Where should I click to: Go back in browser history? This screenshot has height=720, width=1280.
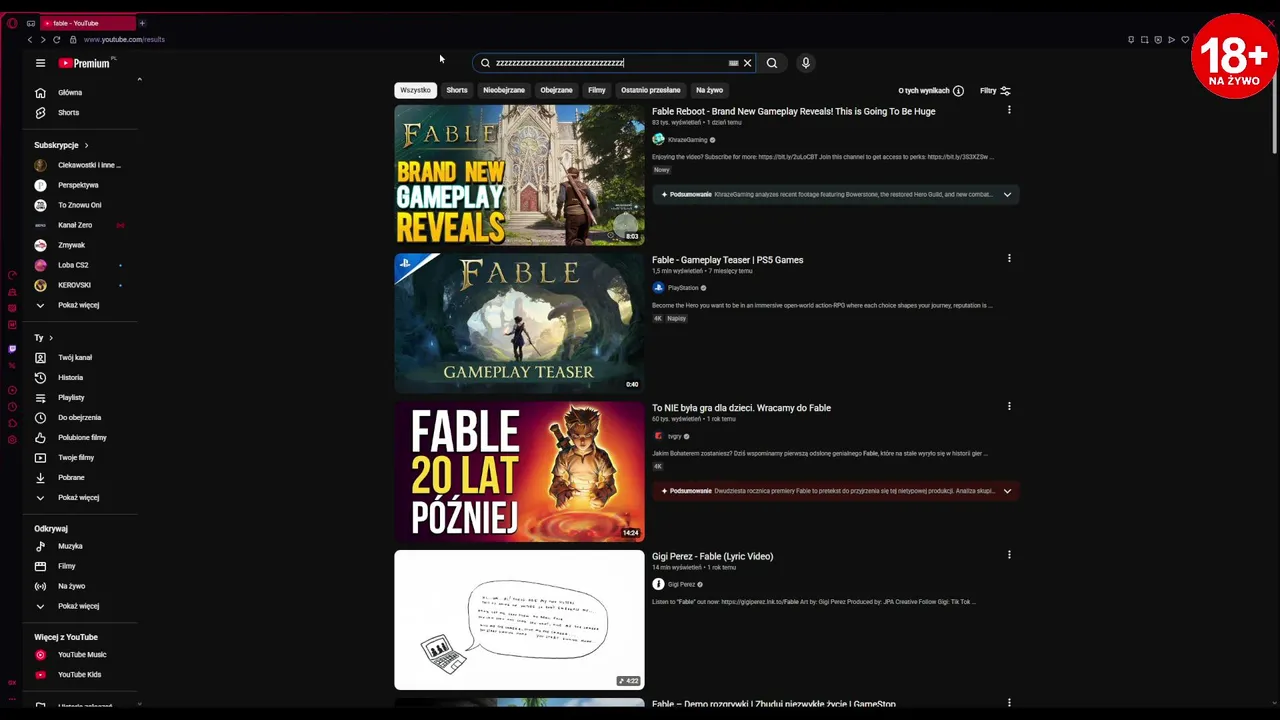coord(30,39)
